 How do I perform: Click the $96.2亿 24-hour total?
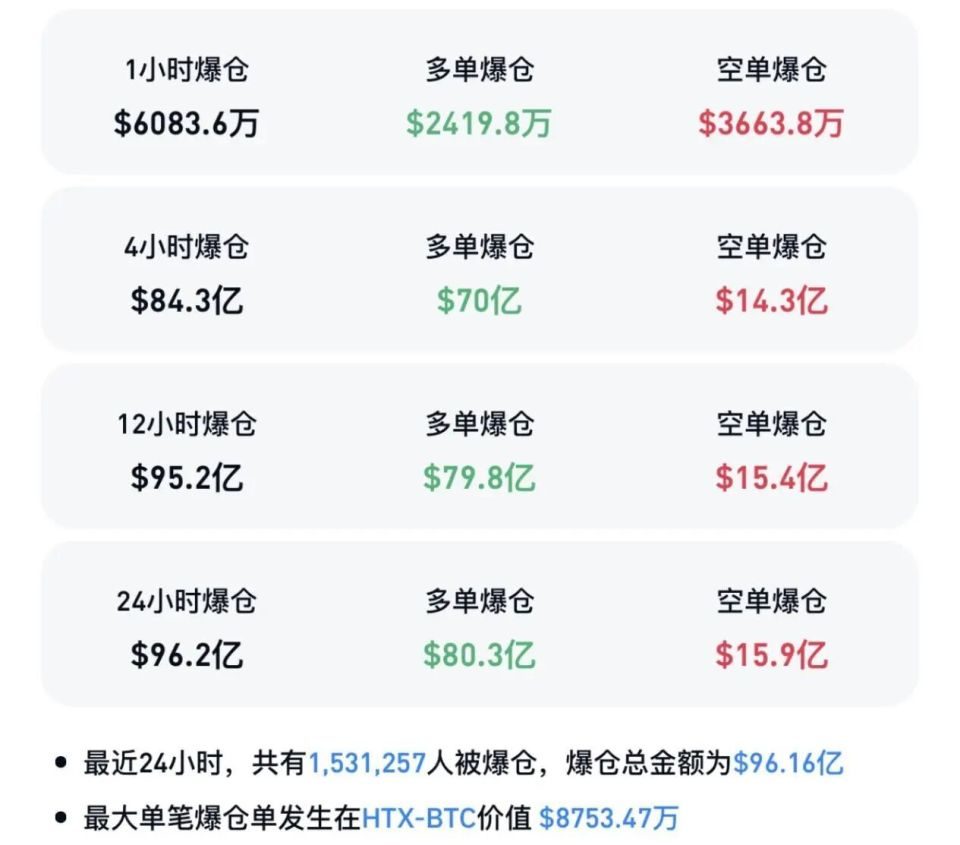186,656
